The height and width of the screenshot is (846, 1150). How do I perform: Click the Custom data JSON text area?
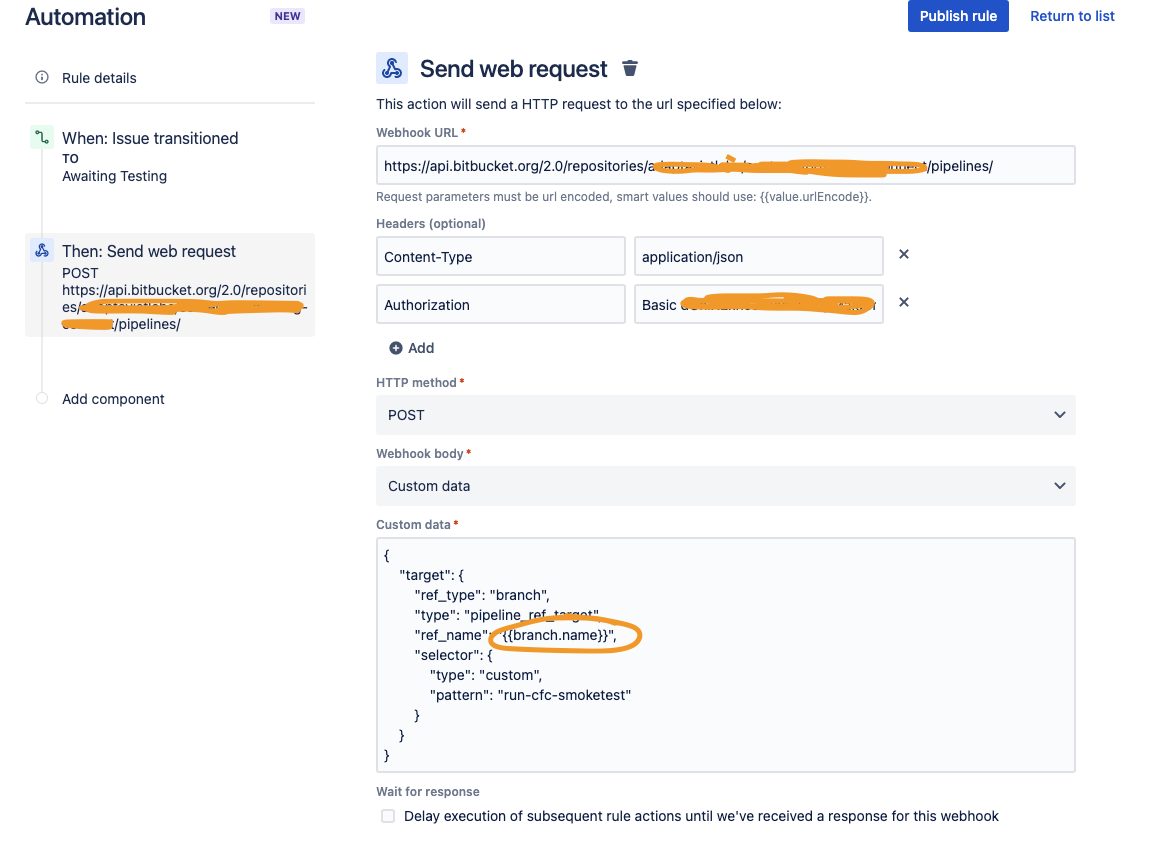(725, 655)
